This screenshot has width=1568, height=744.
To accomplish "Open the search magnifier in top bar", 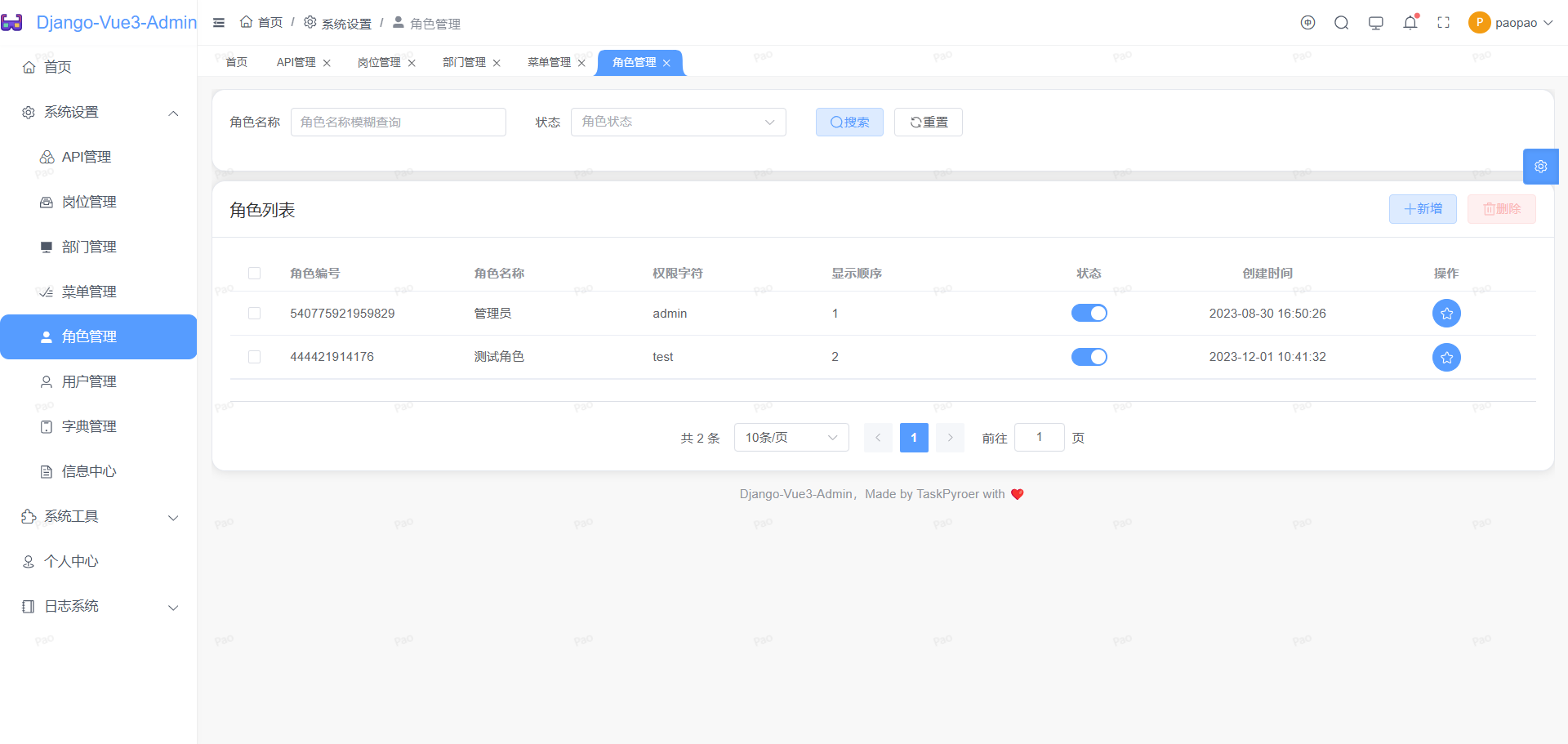I will pos(1341,23).
